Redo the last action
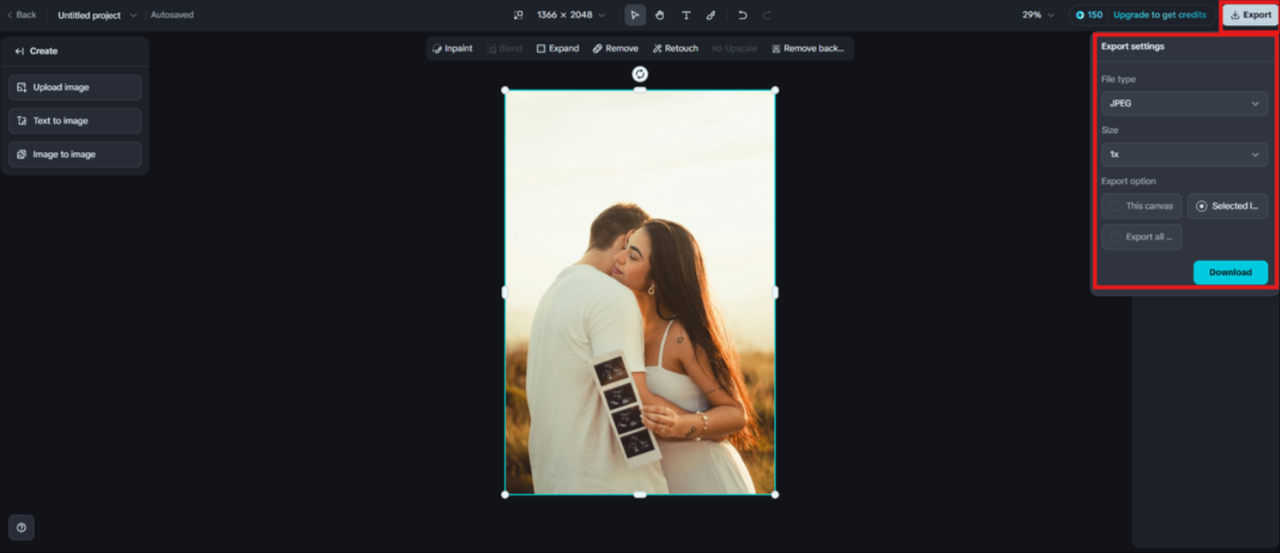The height and width of the screenshot is (553, 1280). coord(767,15)
